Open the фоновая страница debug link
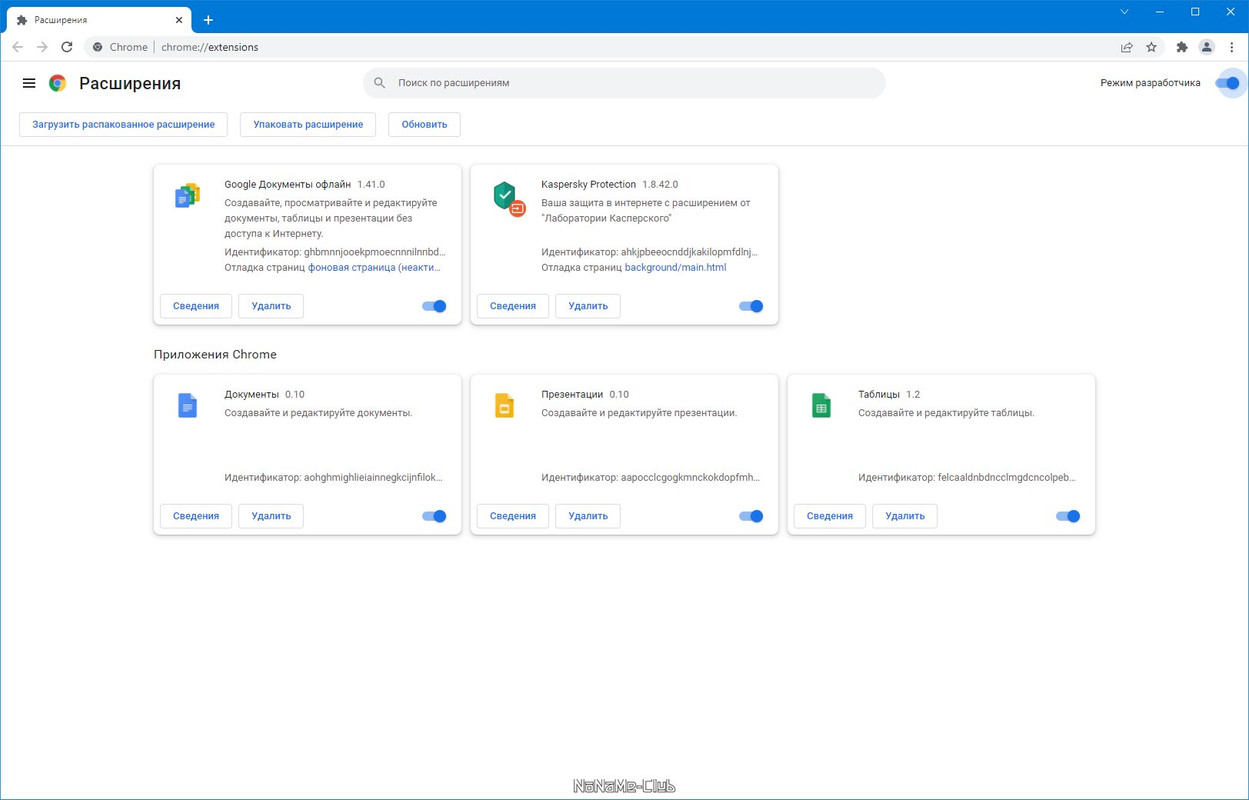1249x800 pixels. click(374, 268)
